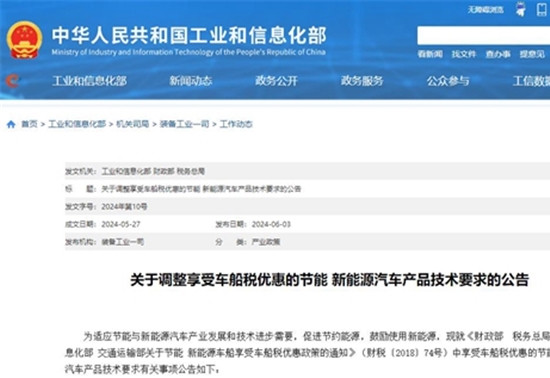Viewport: 550px width, 378px height.
Task: Click the search input box
Action: (483, 35)
